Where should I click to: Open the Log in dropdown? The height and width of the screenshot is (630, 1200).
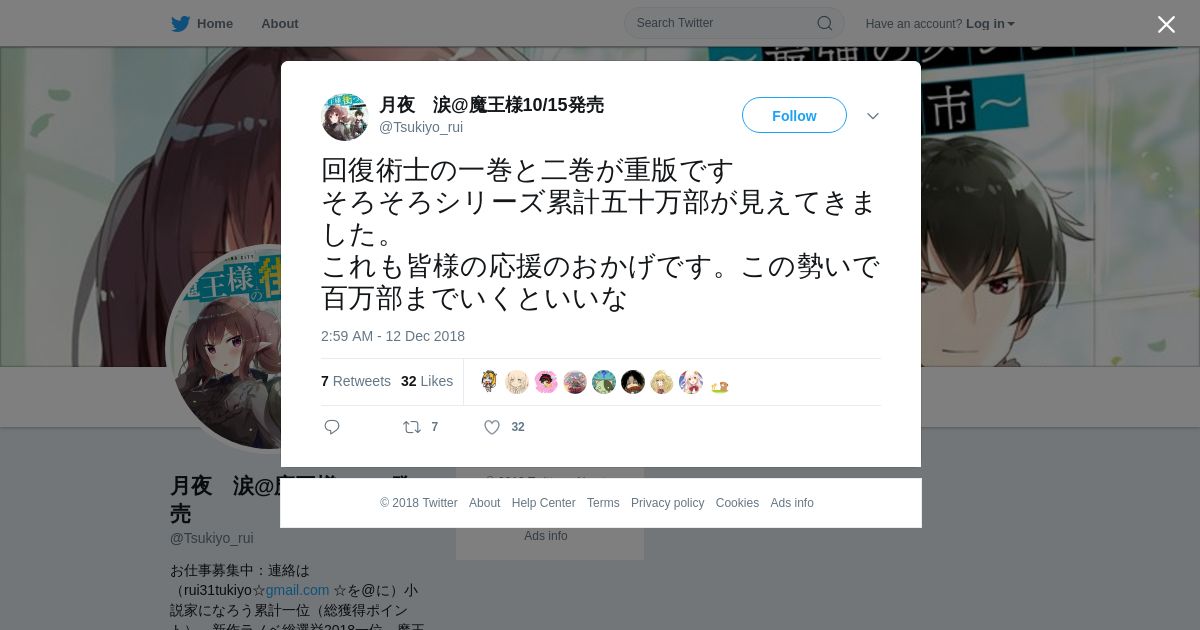[x=990, y=24]
